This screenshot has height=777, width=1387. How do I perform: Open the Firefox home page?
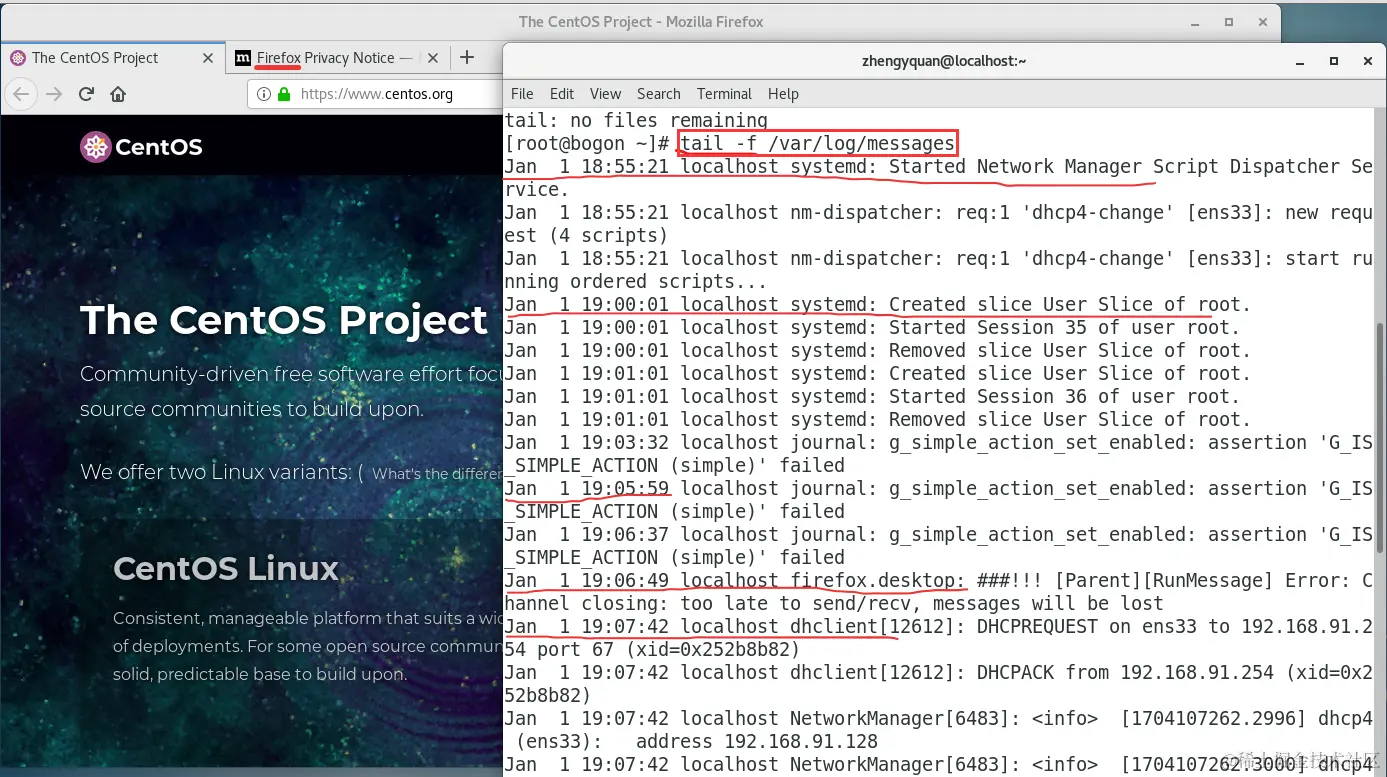click(118, 94)
